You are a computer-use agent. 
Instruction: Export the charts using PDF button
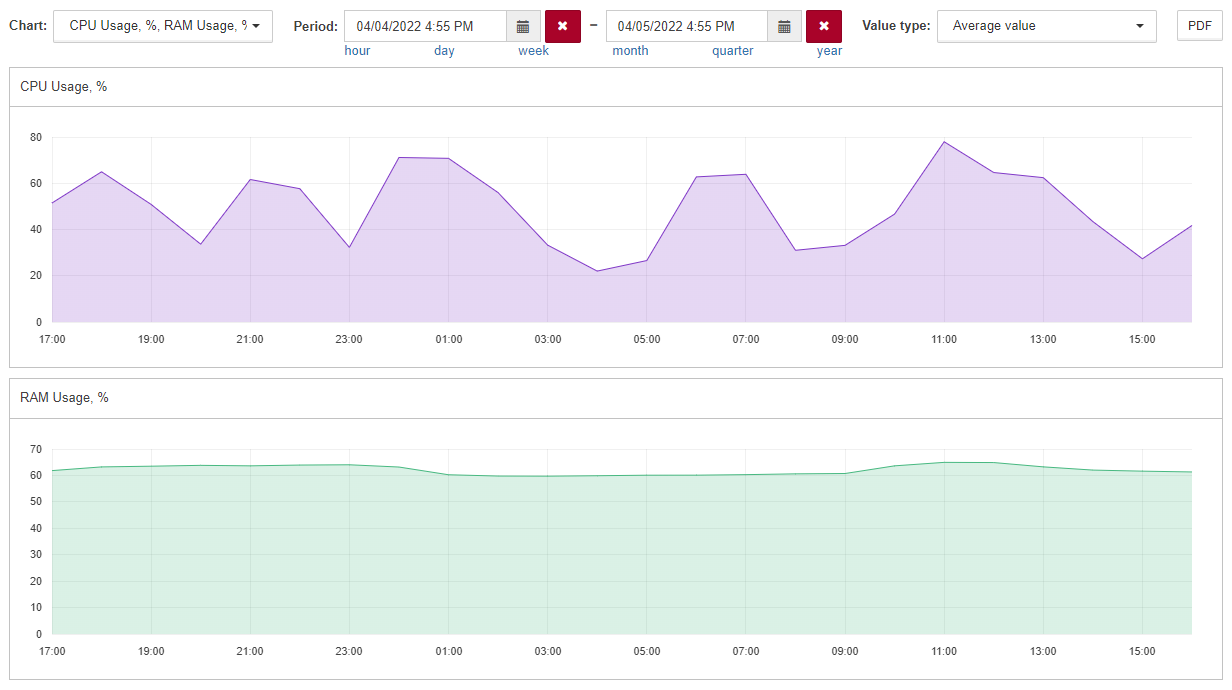(x=1200, y=26)
